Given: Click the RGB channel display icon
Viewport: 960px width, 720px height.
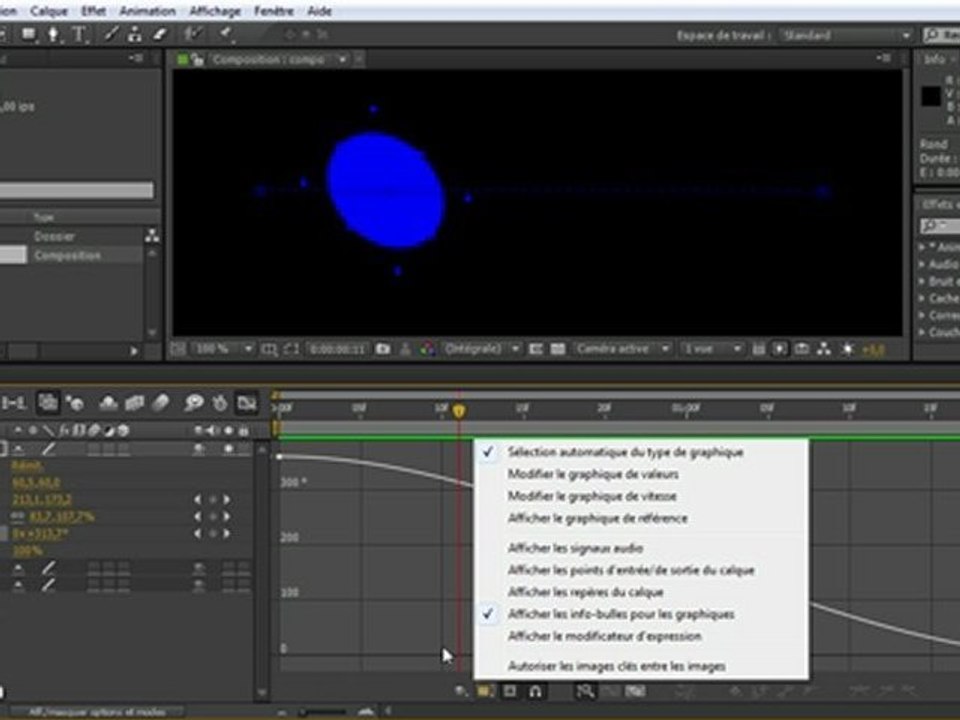Looking at the screenshot, I should pos(427,349).
